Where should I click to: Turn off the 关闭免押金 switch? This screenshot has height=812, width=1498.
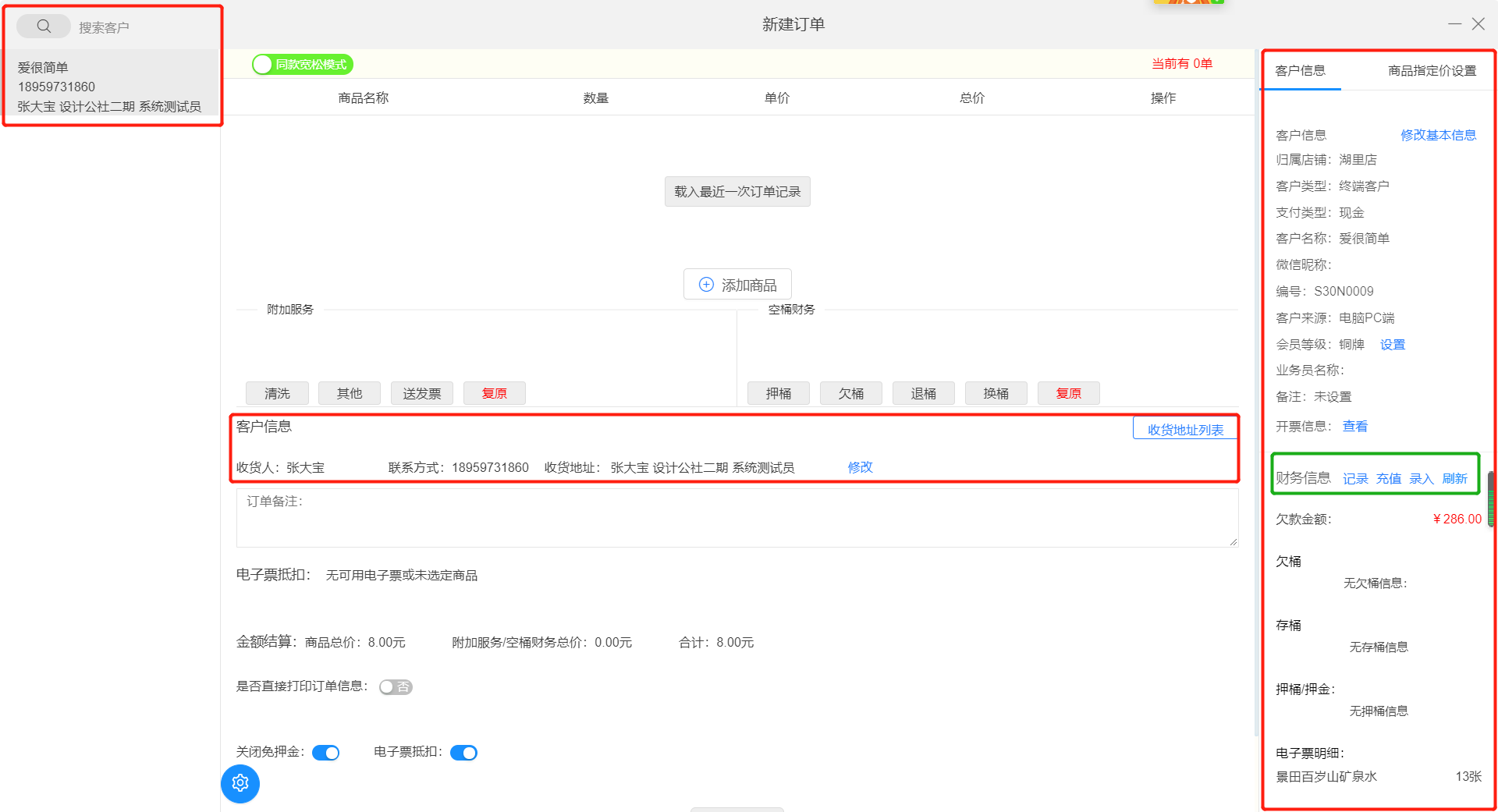pyautogui.click(x=326, y=753)
